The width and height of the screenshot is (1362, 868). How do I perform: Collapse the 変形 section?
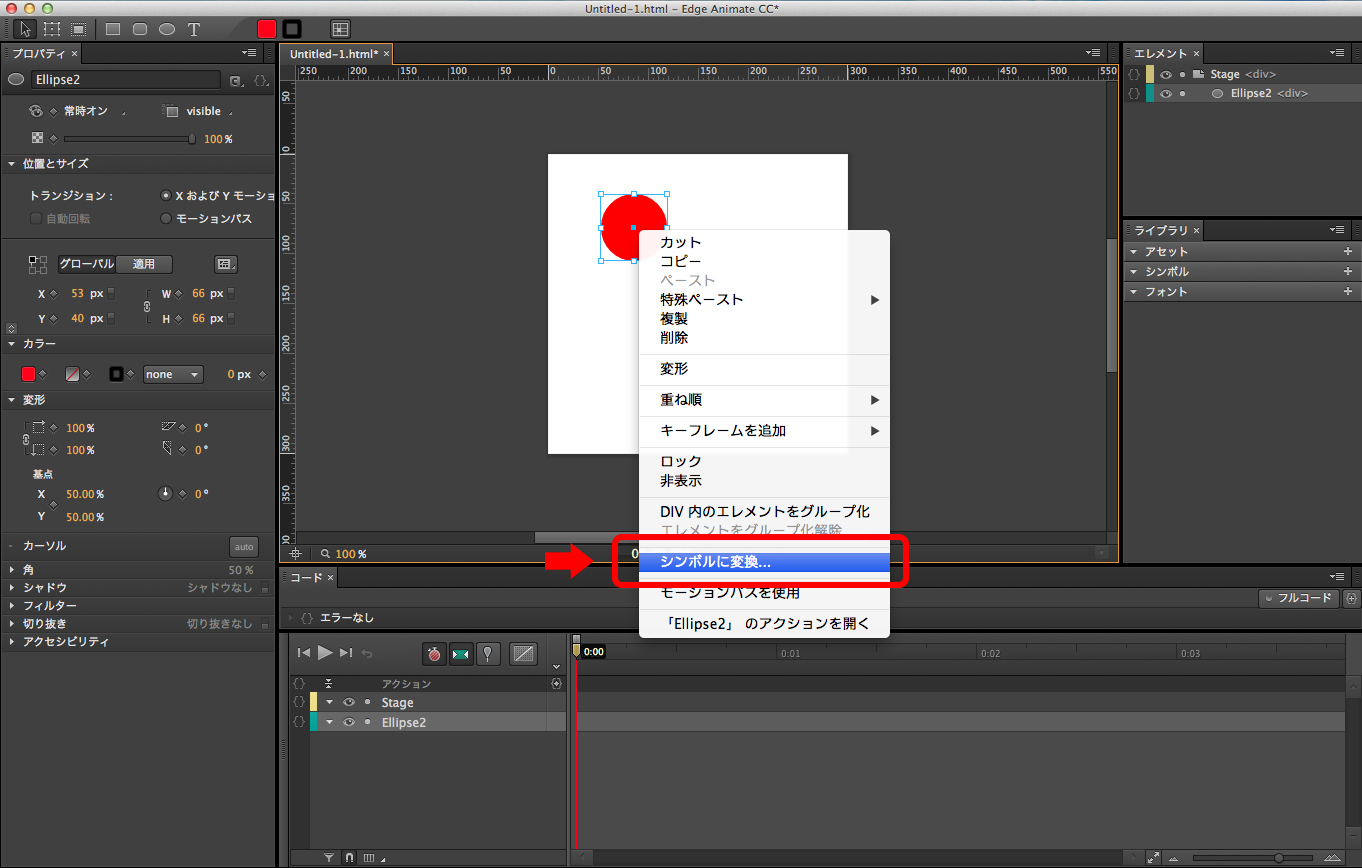pos(12,400)
